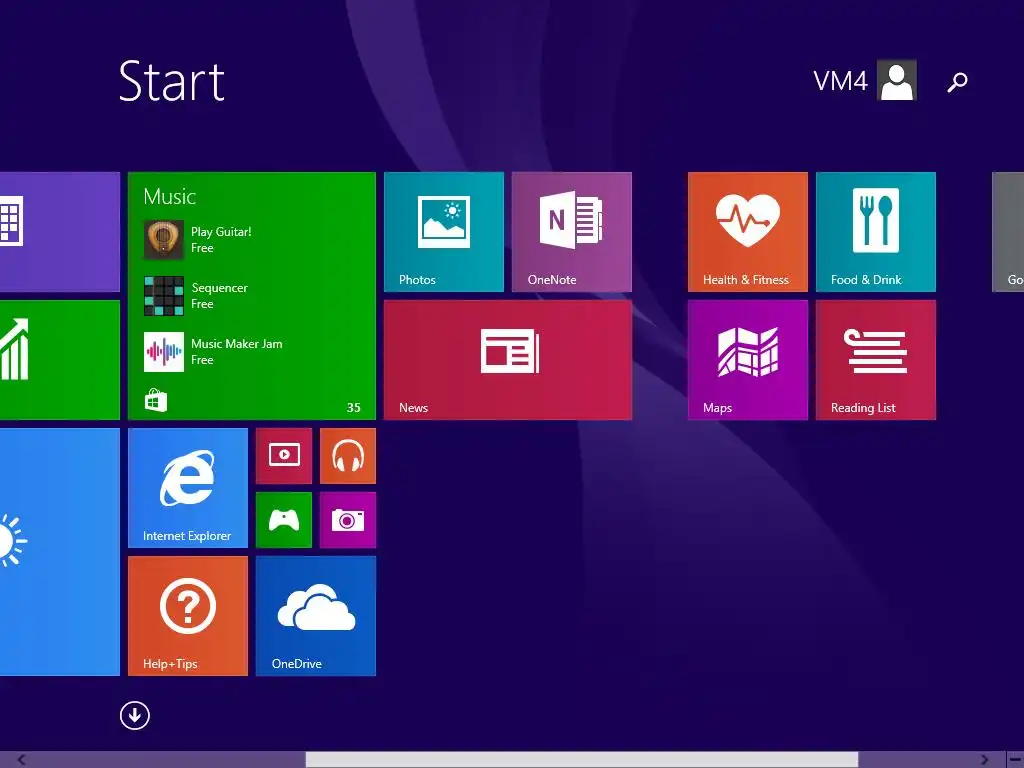Click the 'Music Maker Jam' text label
The height and width of the screenshot is (768, 1024).
coord(236,344)
